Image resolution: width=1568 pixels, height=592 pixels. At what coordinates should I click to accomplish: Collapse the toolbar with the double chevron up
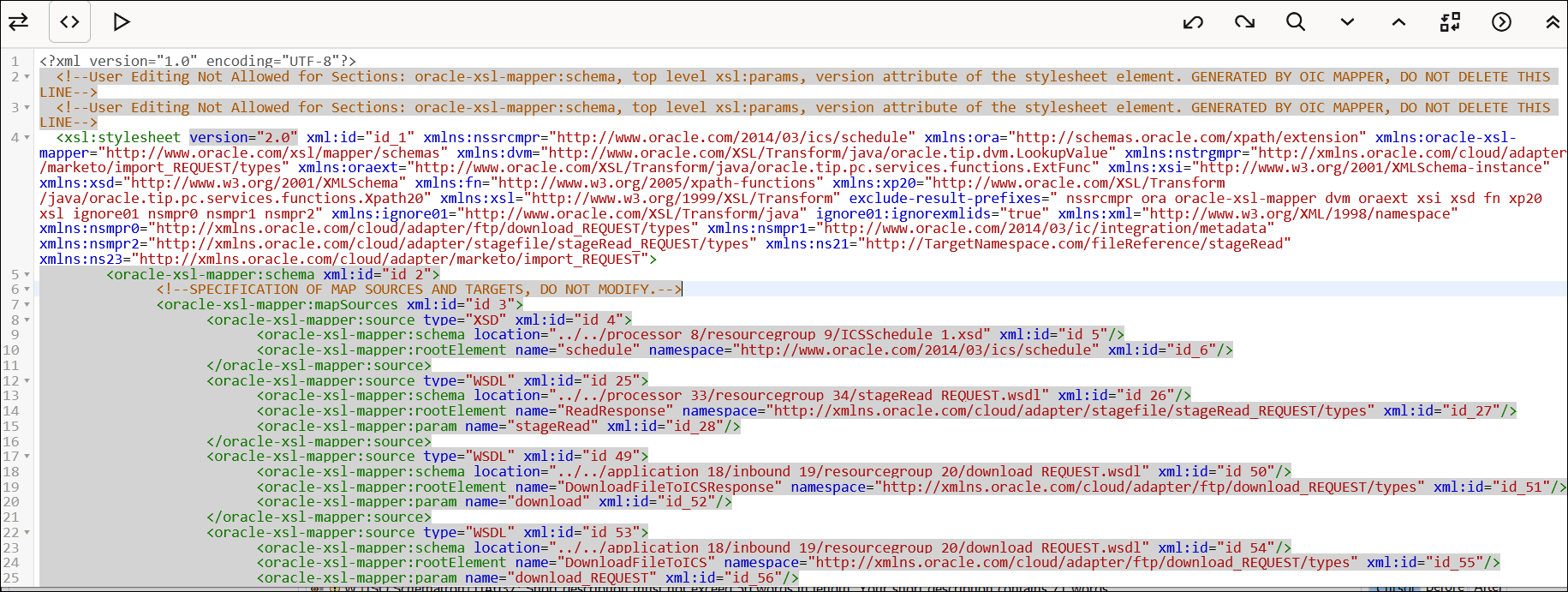coord(1553,21)
